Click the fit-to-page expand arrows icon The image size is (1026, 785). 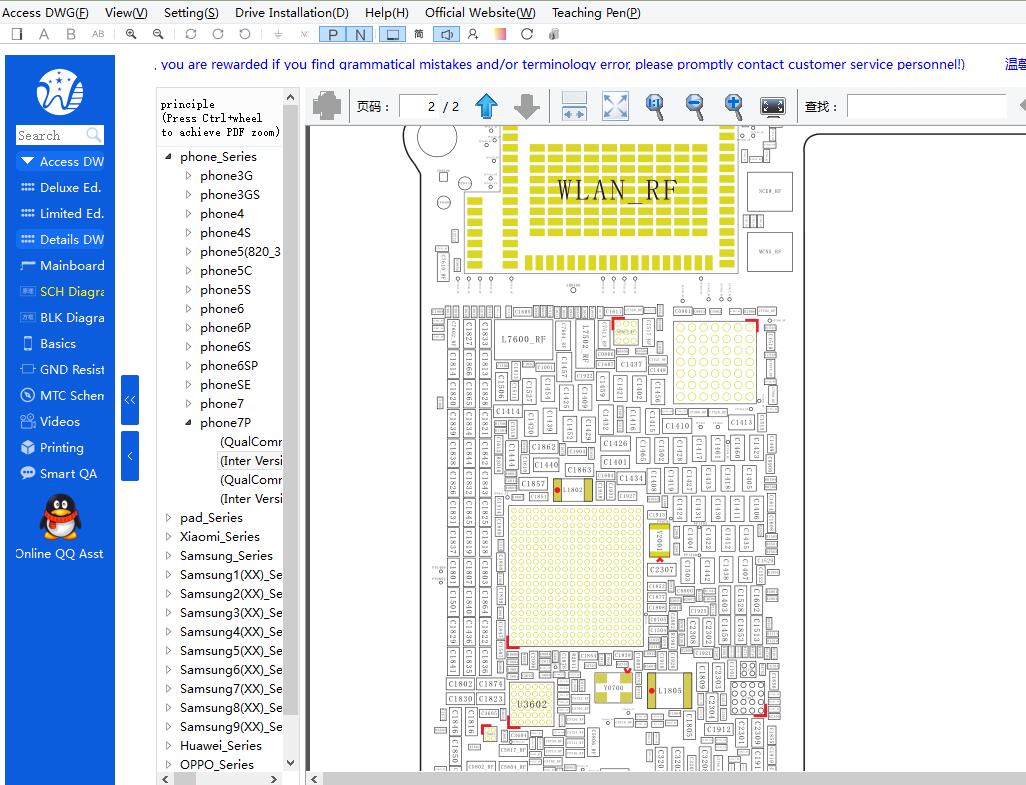(x=615, y=106)
